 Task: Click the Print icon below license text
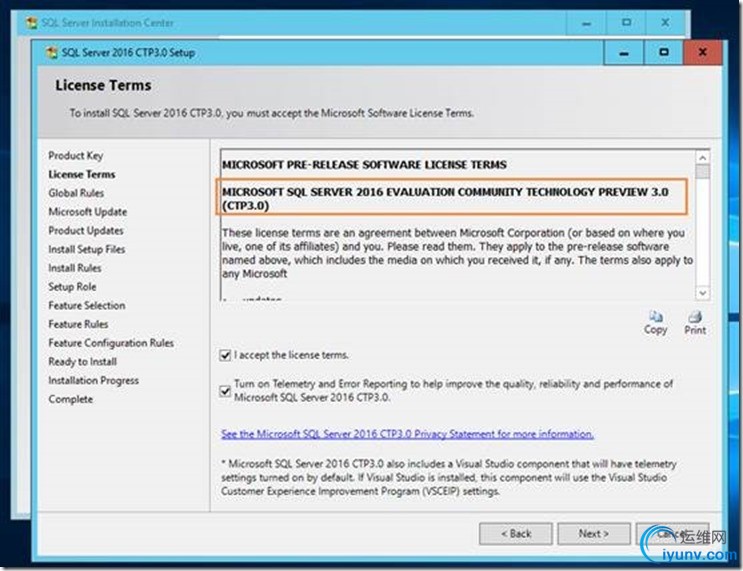pyautogui.click(x=695, y=317)
